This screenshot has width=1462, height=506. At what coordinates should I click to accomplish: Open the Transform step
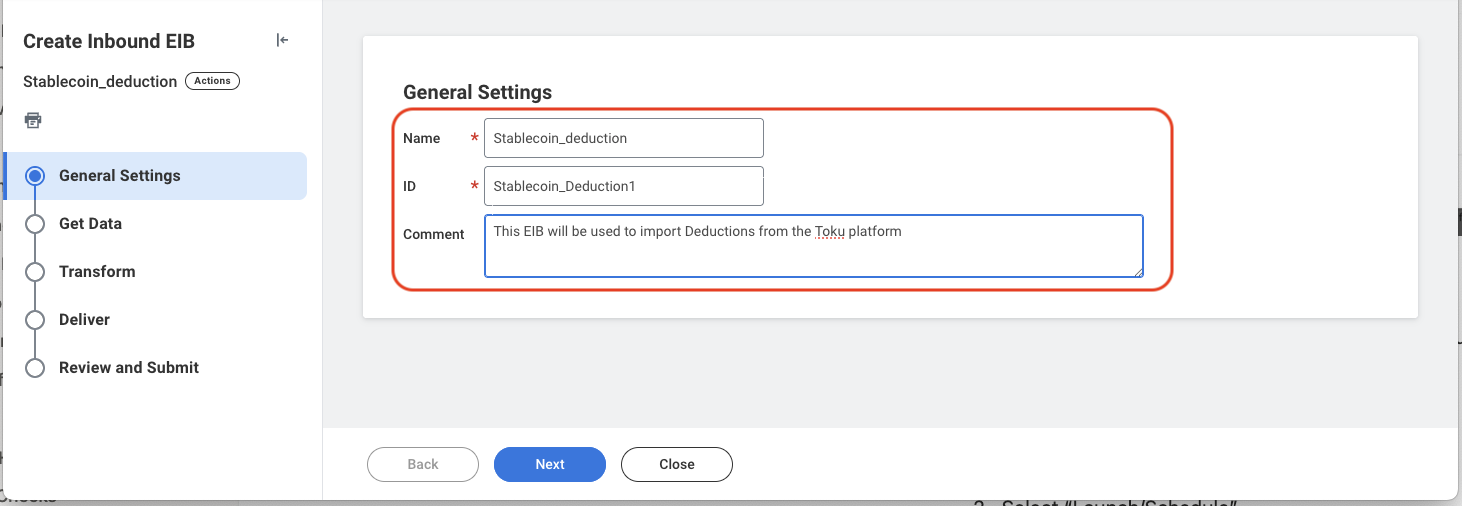point(97,272)
